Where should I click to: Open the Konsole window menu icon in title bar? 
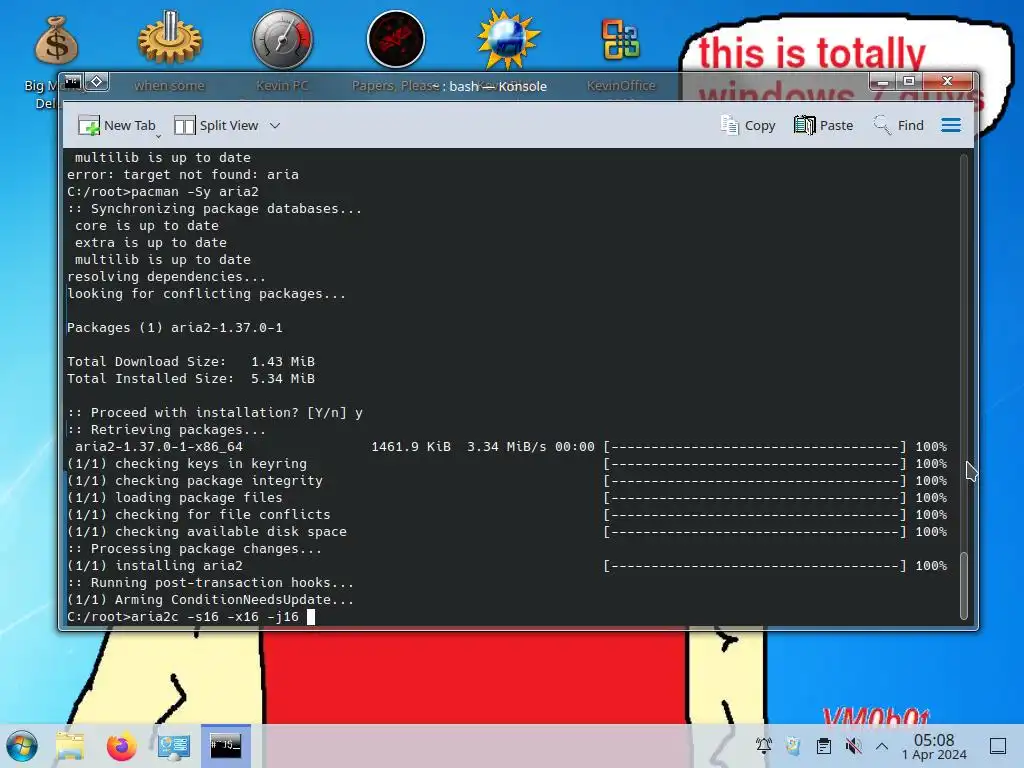(x=72, y=82)
